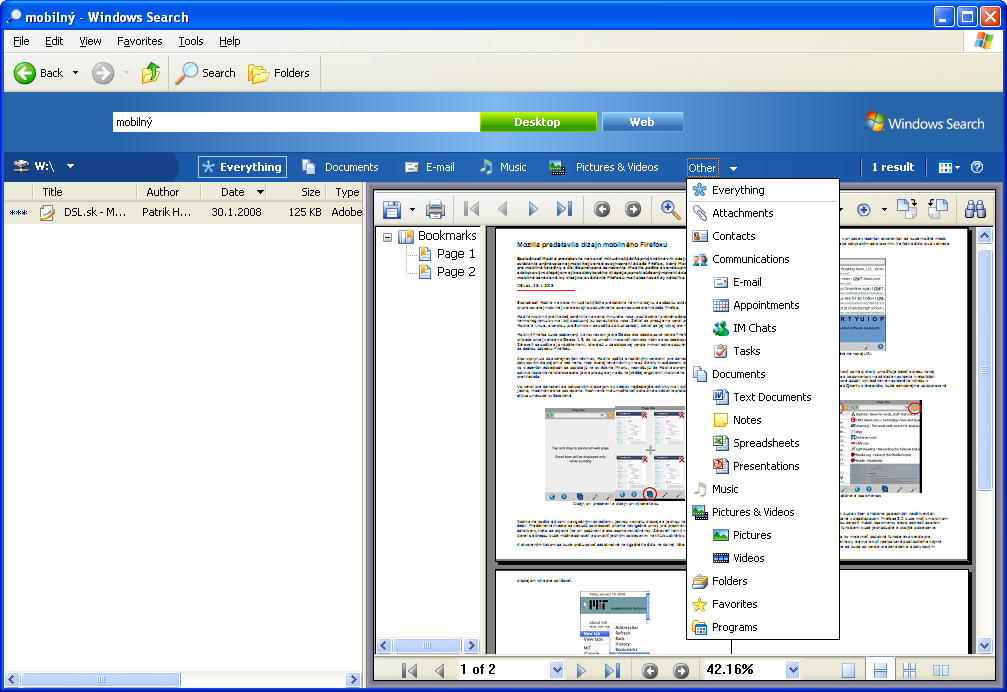Select the Everything filter tab
The height and width of the screenshot is (692, 1007).
242,167
